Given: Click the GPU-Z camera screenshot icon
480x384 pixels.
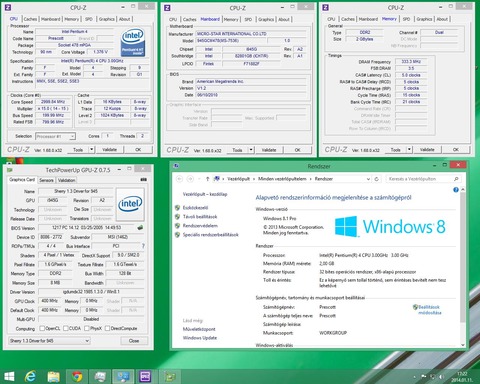Looking at the screenshot, I should [x=144, y=180].
